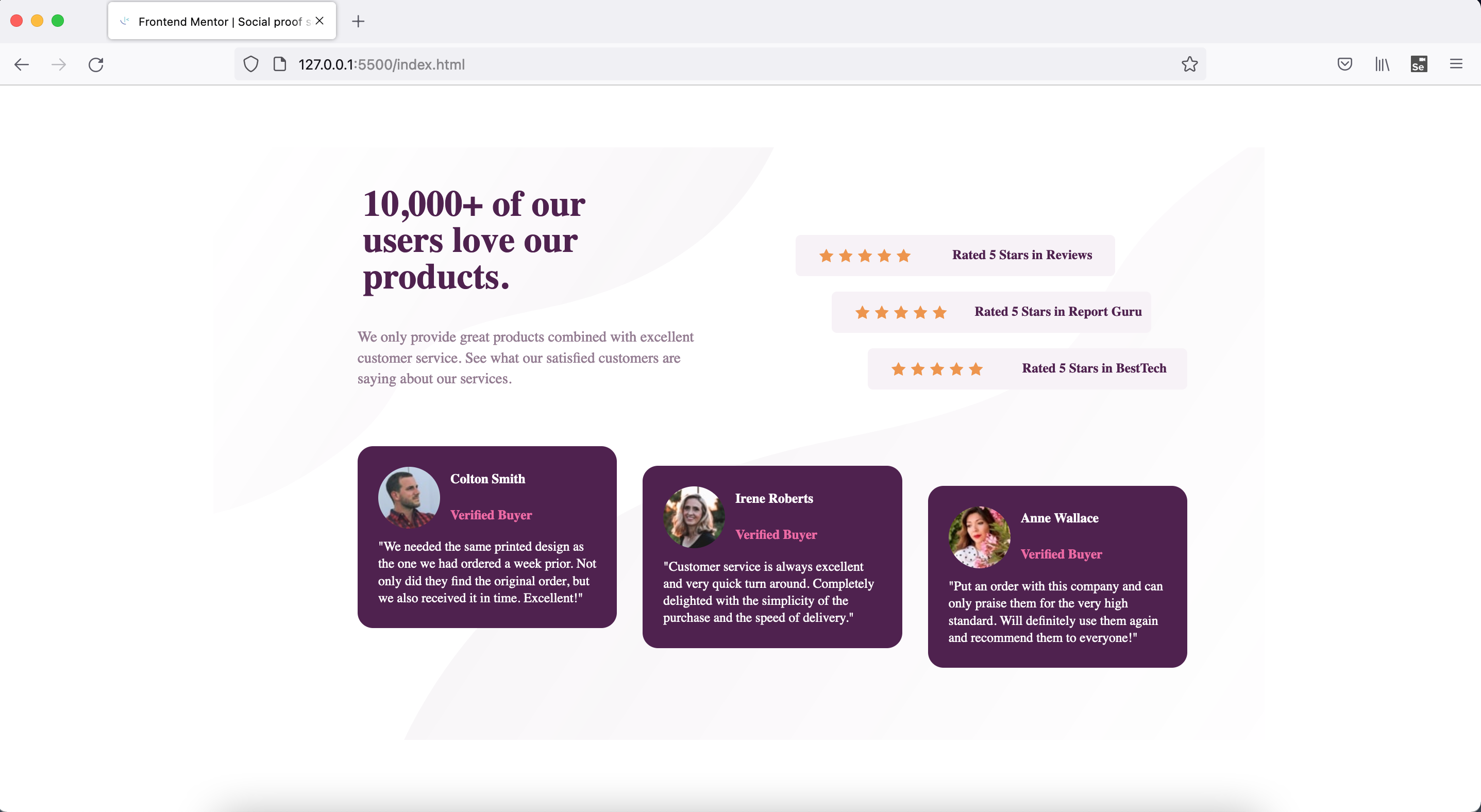Open the library bookmarks icon
The height and width of the screenshot is (812, 1481).
tap(1382, 64)
